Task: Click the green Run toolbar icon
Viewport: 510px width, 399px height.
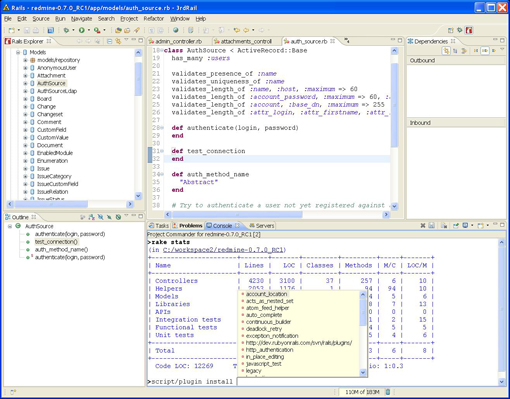Action: pyautogui.click(x=82, y=30)
